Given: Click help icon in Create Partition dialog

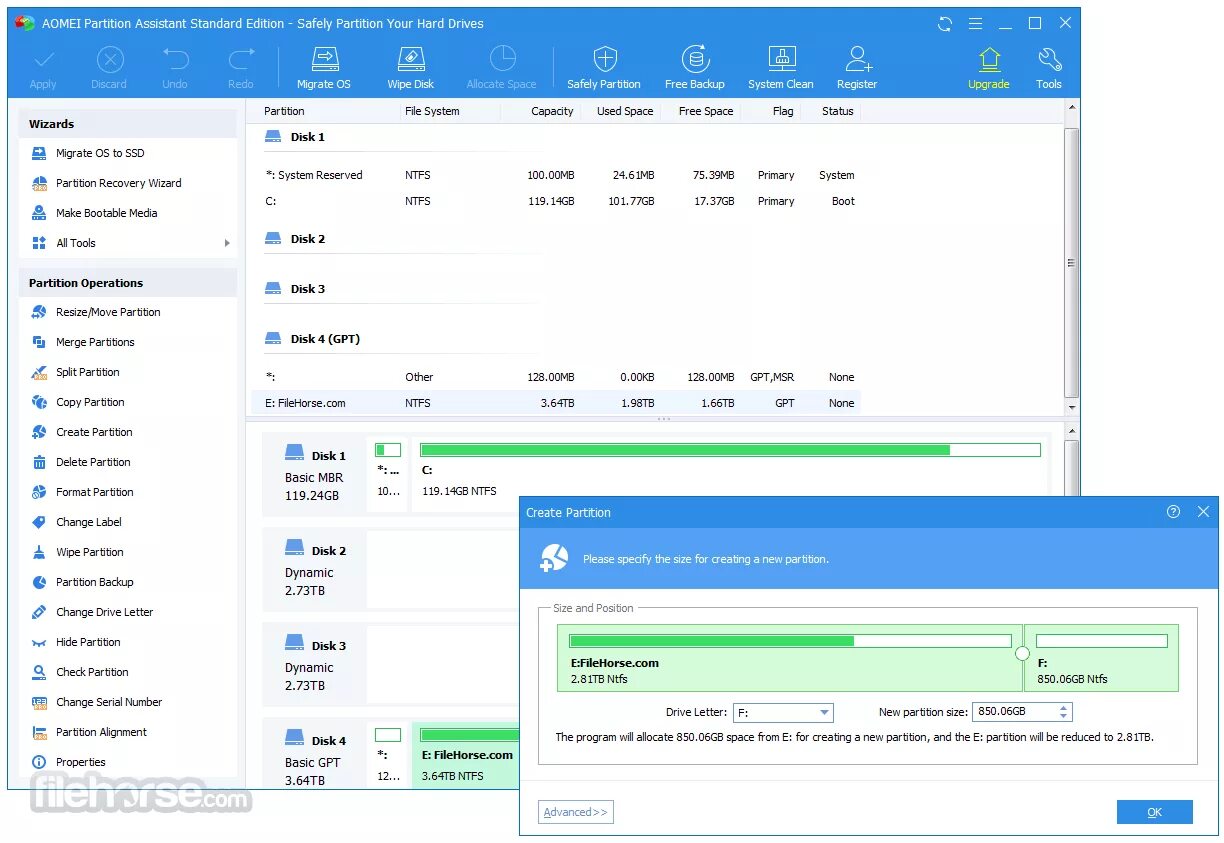Looking at the screenshot, I should pos(1173,512).
